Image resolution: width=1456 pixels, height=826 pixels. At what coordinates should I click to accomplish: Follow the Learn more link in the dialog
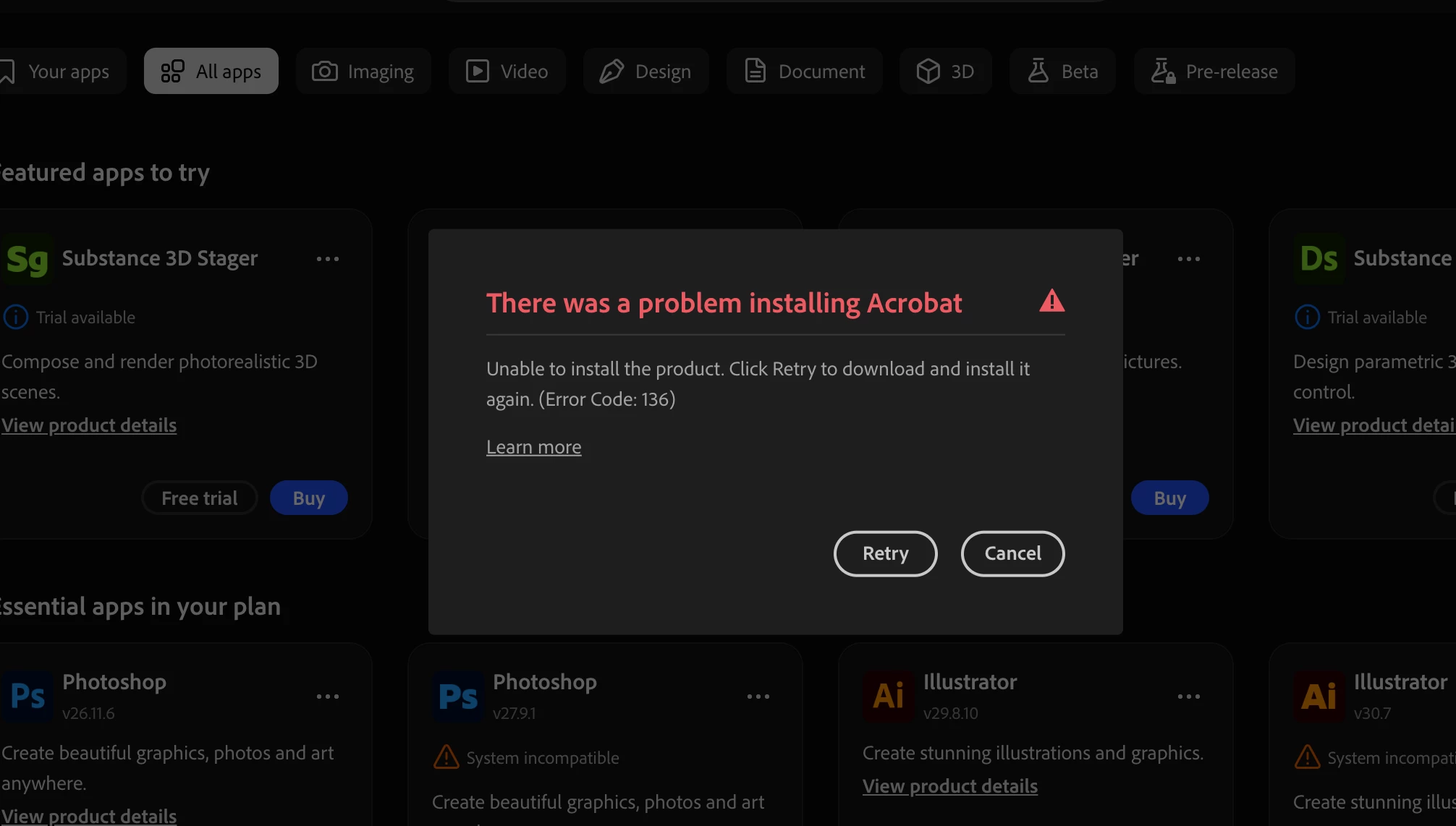[534, 447]
